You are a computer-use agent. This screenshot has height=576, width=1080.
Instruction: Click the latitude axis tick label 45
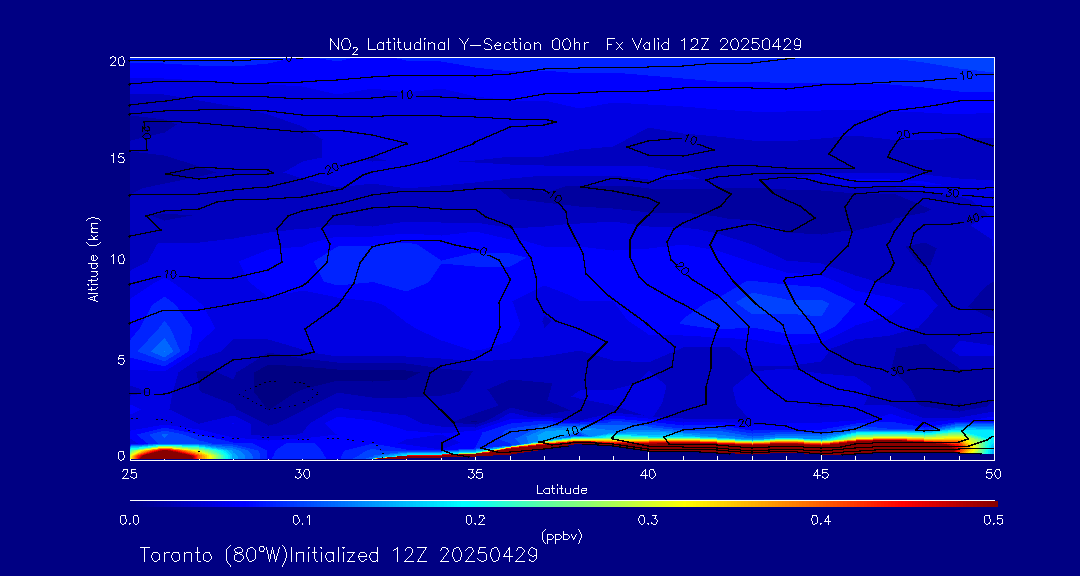pos(822,474)
